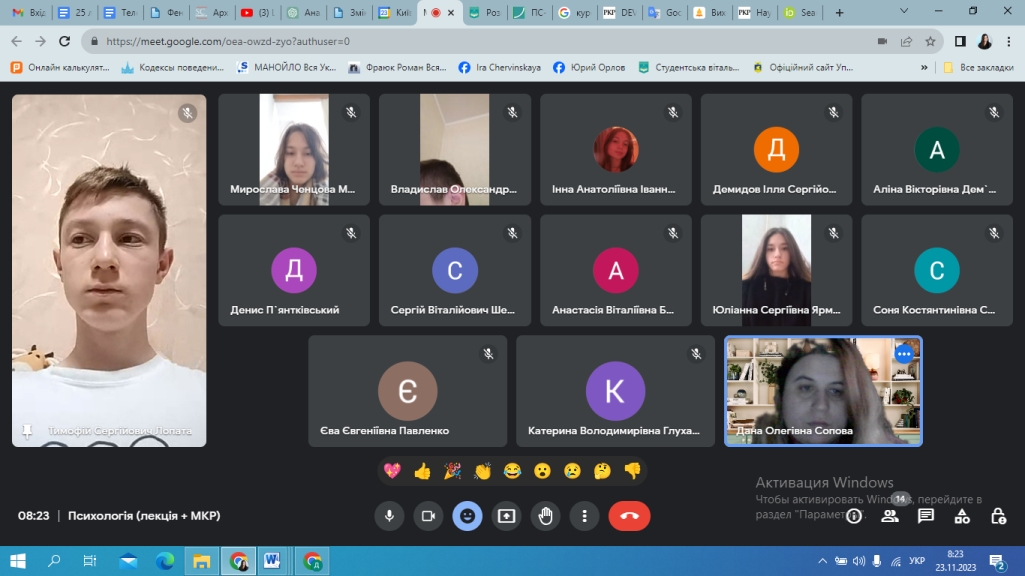Image resolution: width=1025 pixels, height=576 pixels.
Task: Click muted mic icon on Денис П'янтківський's tile
Action: click(x=351, y=233)
